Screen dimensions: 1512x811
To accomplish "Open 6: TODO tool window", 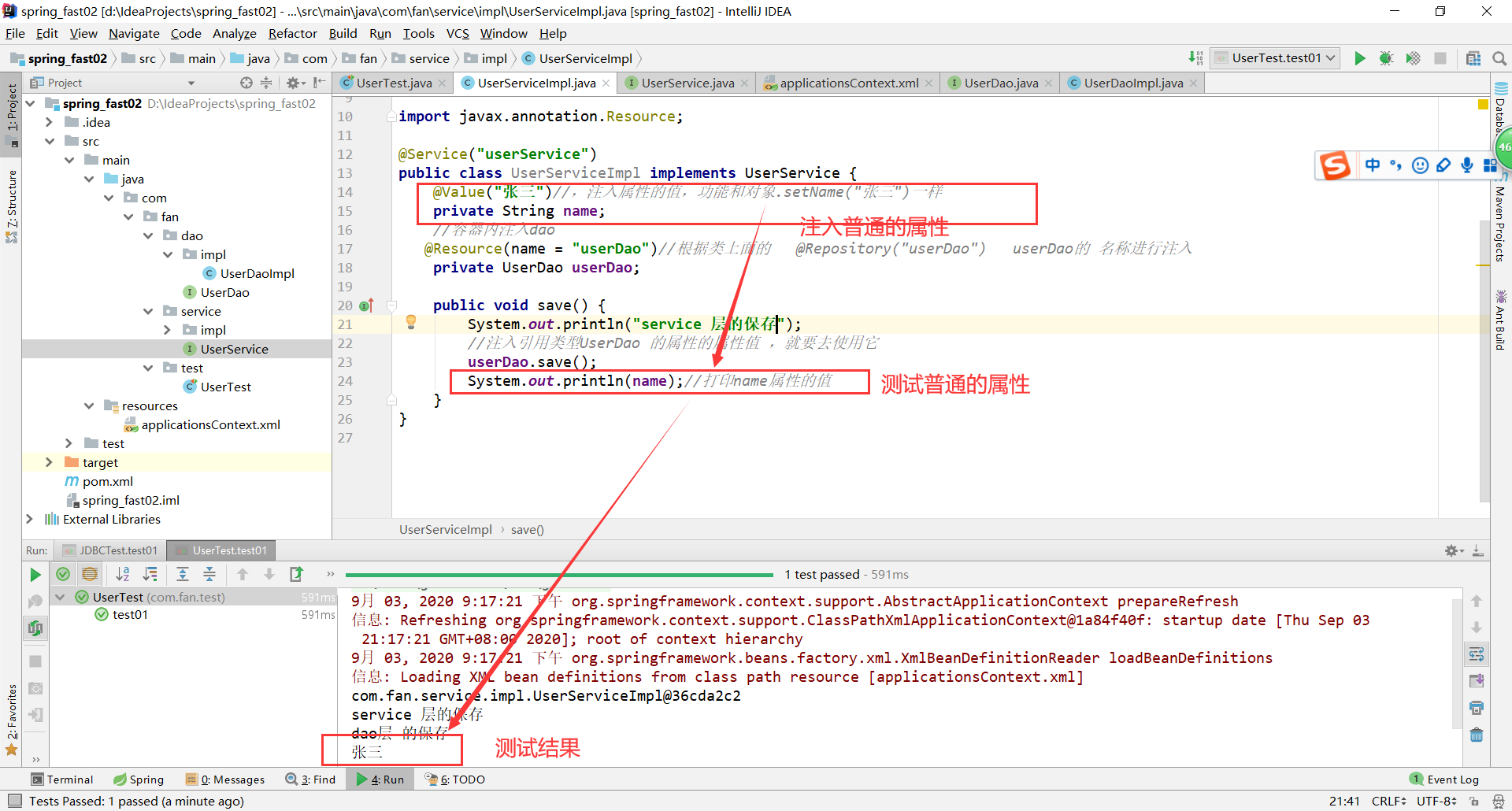I will coord(455,780).
